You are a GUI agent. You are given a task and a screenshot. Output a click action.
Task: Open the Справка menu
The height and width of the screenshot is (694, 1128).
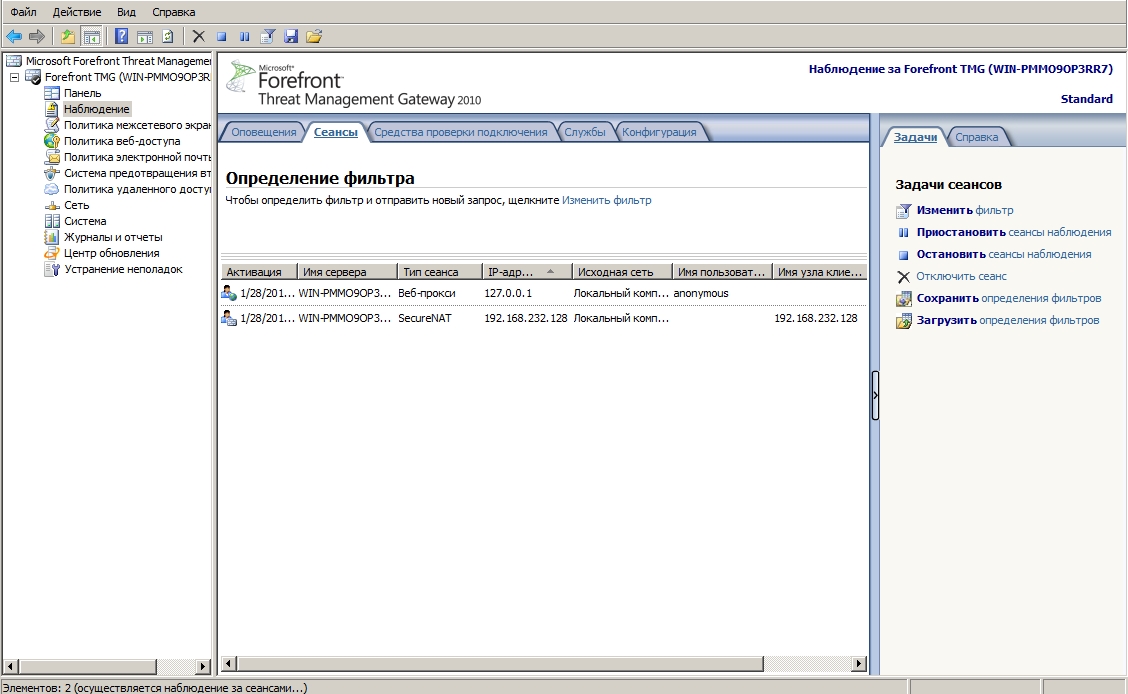pos(173,12)
